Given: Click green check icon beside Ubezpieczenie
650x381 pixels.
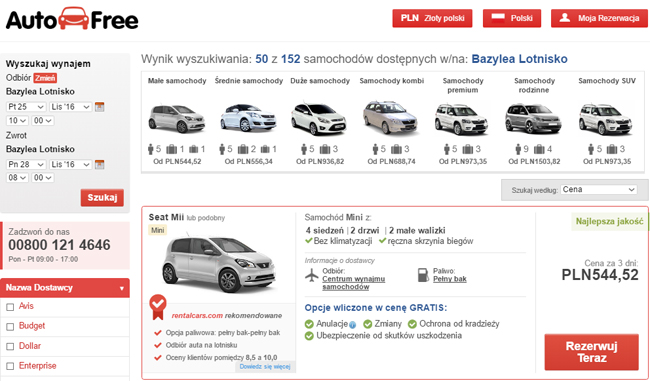Looking at the screenshot, I should coord(309,336).
